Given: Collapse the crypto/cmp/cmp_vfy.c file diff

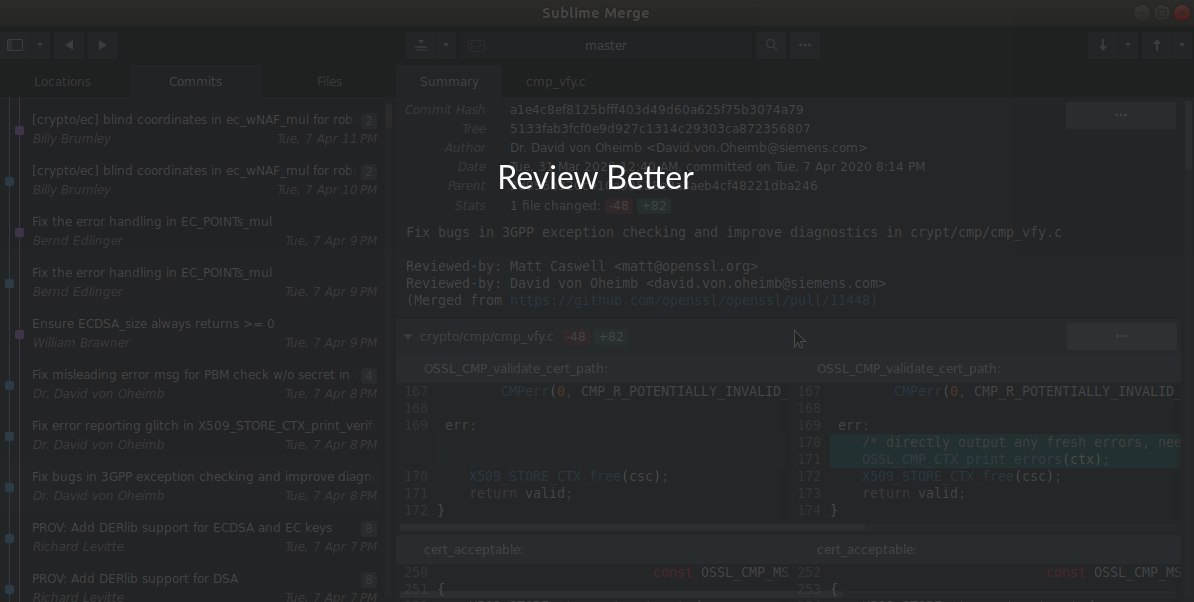Looking at the screenshot, I should click(x=408, y=336).
